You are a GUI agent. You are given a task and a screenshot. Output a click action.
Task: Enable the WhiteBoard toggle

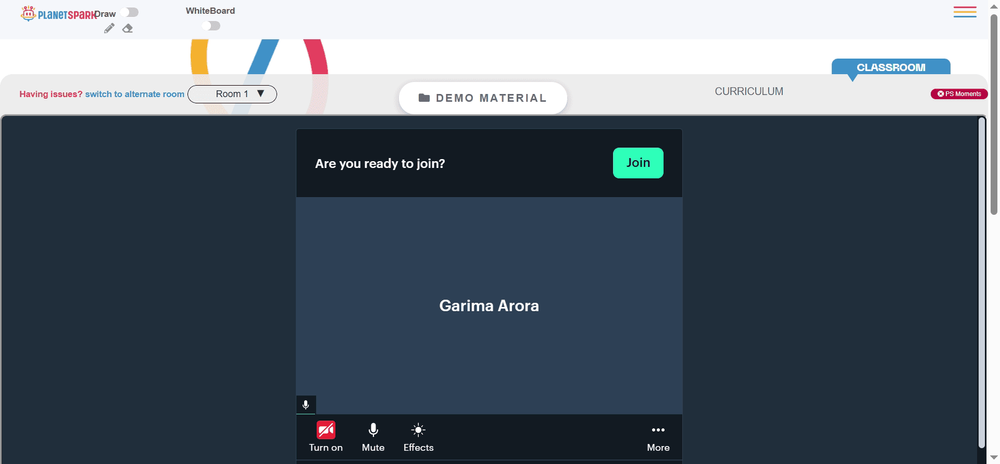(x=210, y=25)
